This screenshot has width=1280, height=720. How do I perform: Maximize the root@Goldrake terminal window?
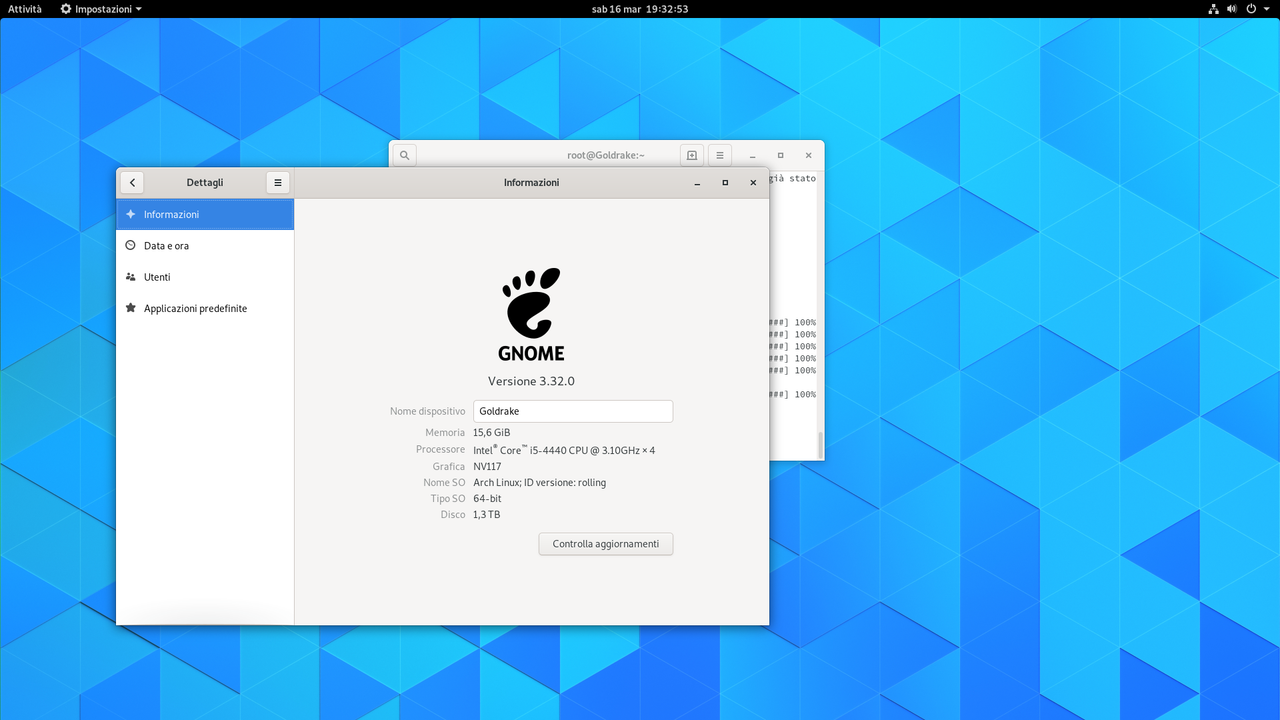[x=781, y=155]
